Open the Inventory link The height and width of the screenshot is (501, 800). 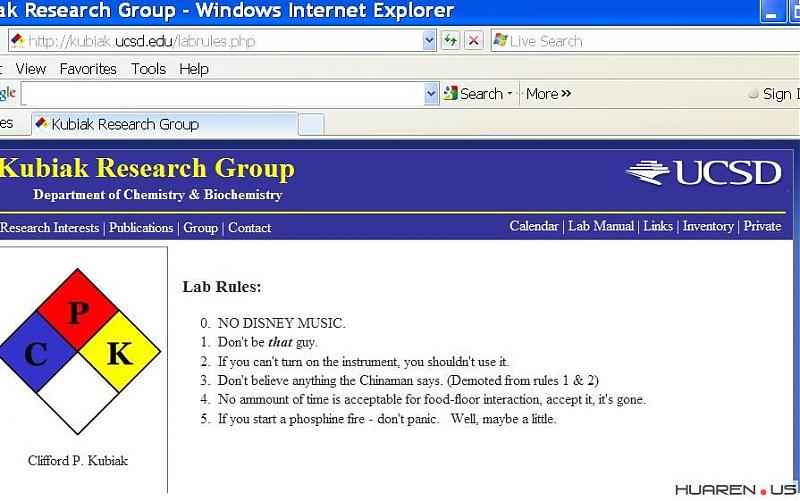(708, 226)
